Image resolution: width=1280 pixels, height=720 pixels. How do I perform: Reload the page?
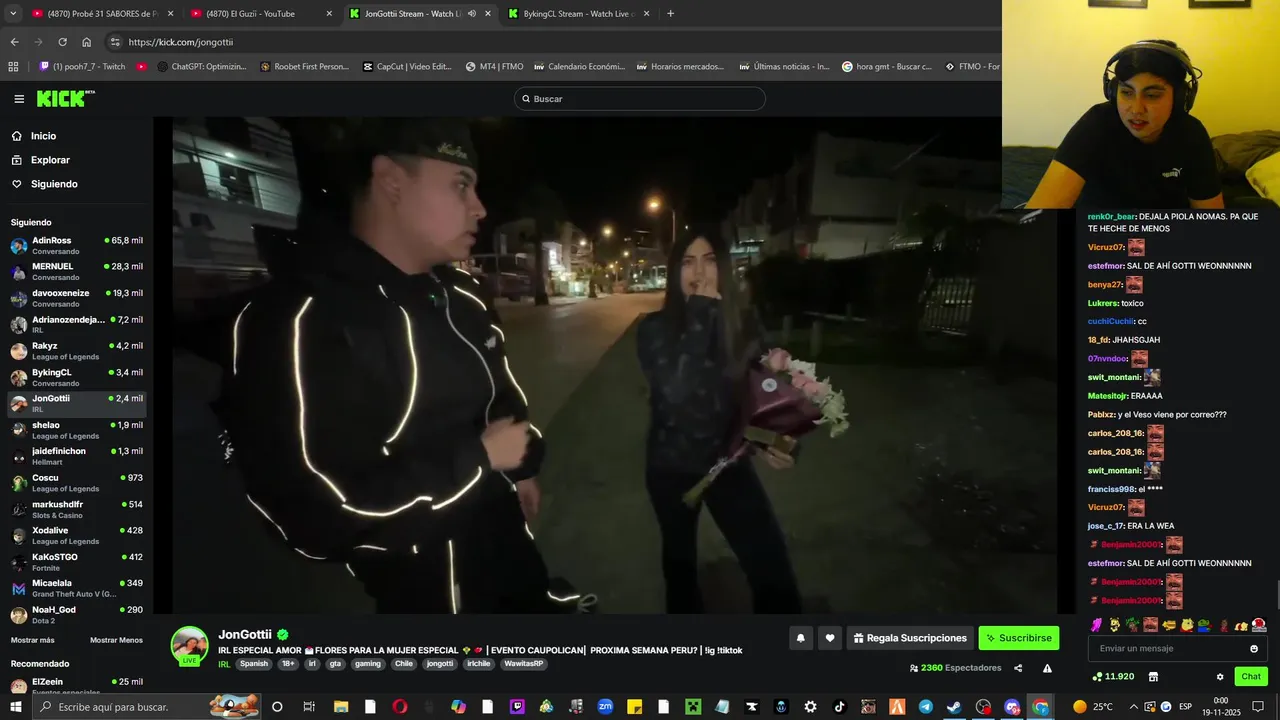tap(62, 42)
